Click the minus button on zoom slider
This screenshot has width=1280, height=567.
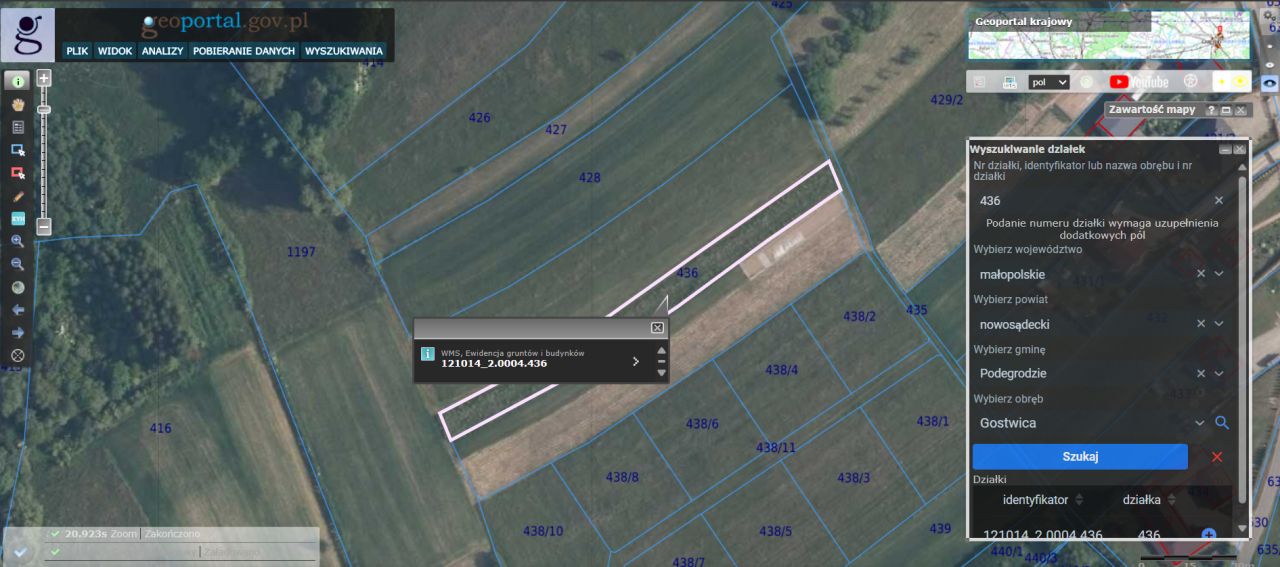tap(44, 227)
